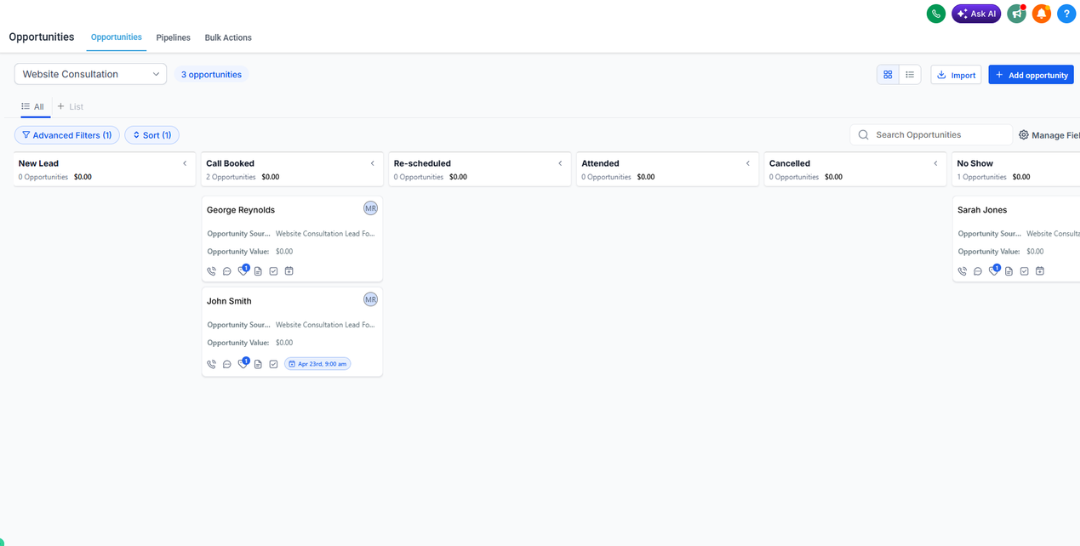Click the 3 opportunities count badge
Screen dimensions: 1080x546
click(211, 74)
